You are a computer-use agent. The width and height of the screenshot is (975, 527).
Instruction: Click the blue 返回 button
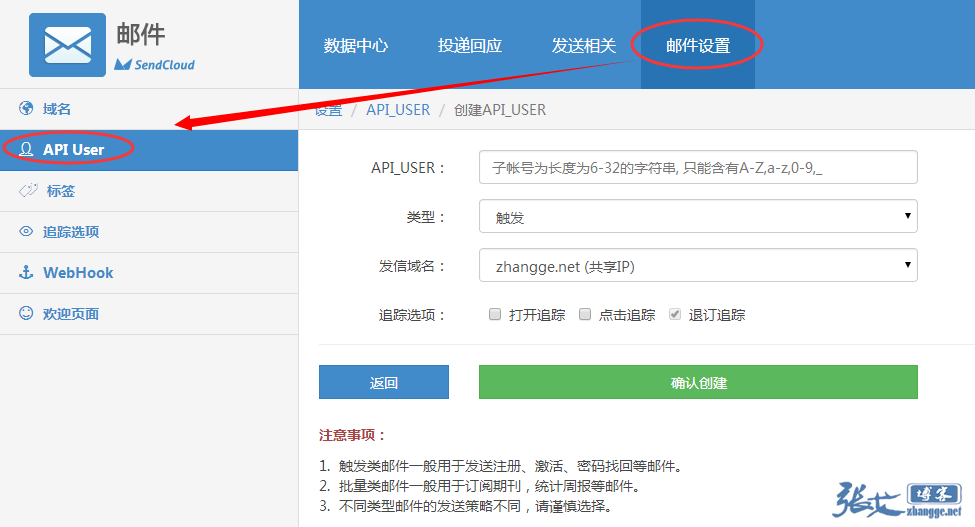pyautogui.click(x=384, y=382)
